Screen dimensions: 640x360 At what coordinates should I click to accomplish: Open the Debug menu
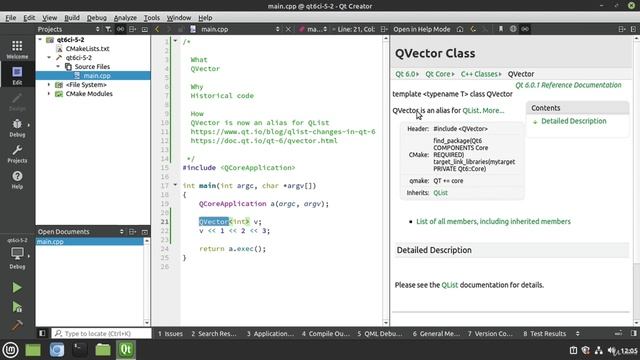(97, 18)
